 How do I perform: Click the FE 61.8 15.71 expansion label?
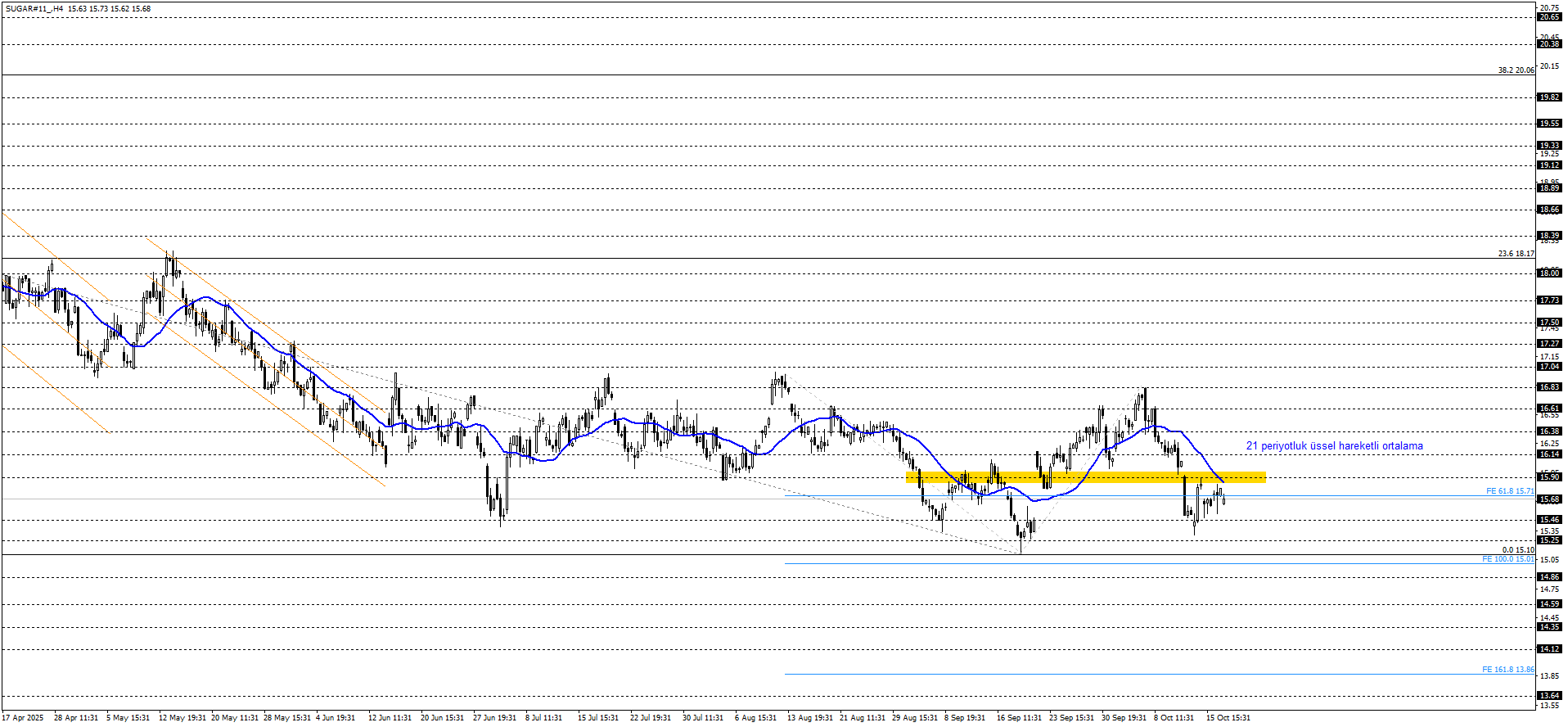pyautogui.click(x=1509, y=492)
